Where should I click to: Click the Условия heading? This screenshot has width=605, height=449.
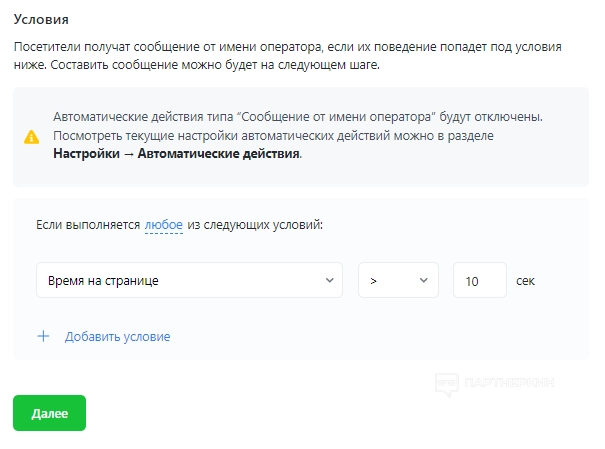[40, 19]
